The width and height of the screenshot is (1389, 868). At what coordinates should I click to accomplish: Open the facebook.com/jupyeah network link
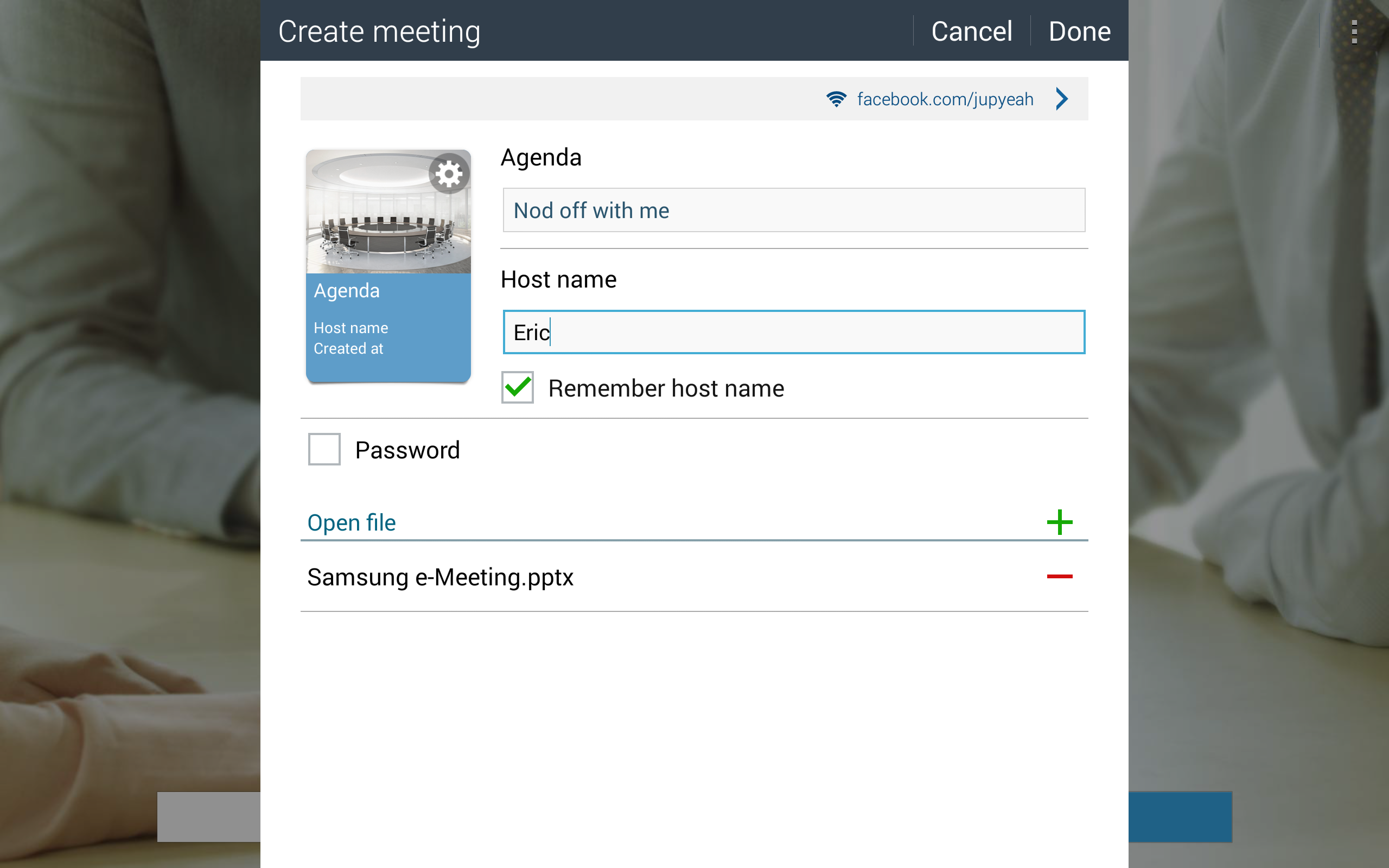945,99
